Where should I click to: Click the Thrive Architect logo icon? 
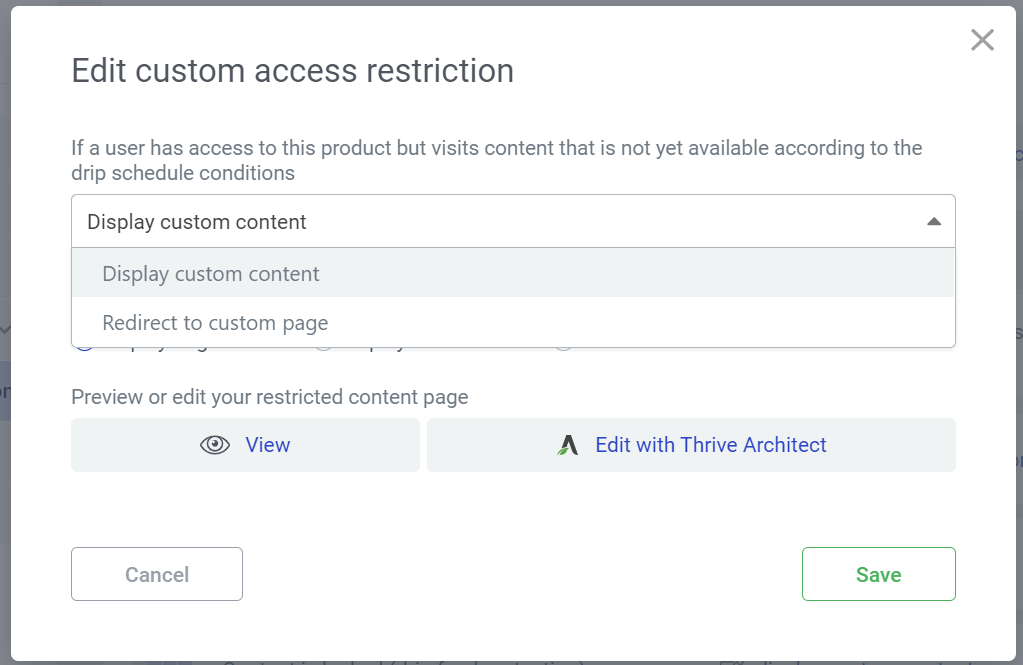(568, 445)
